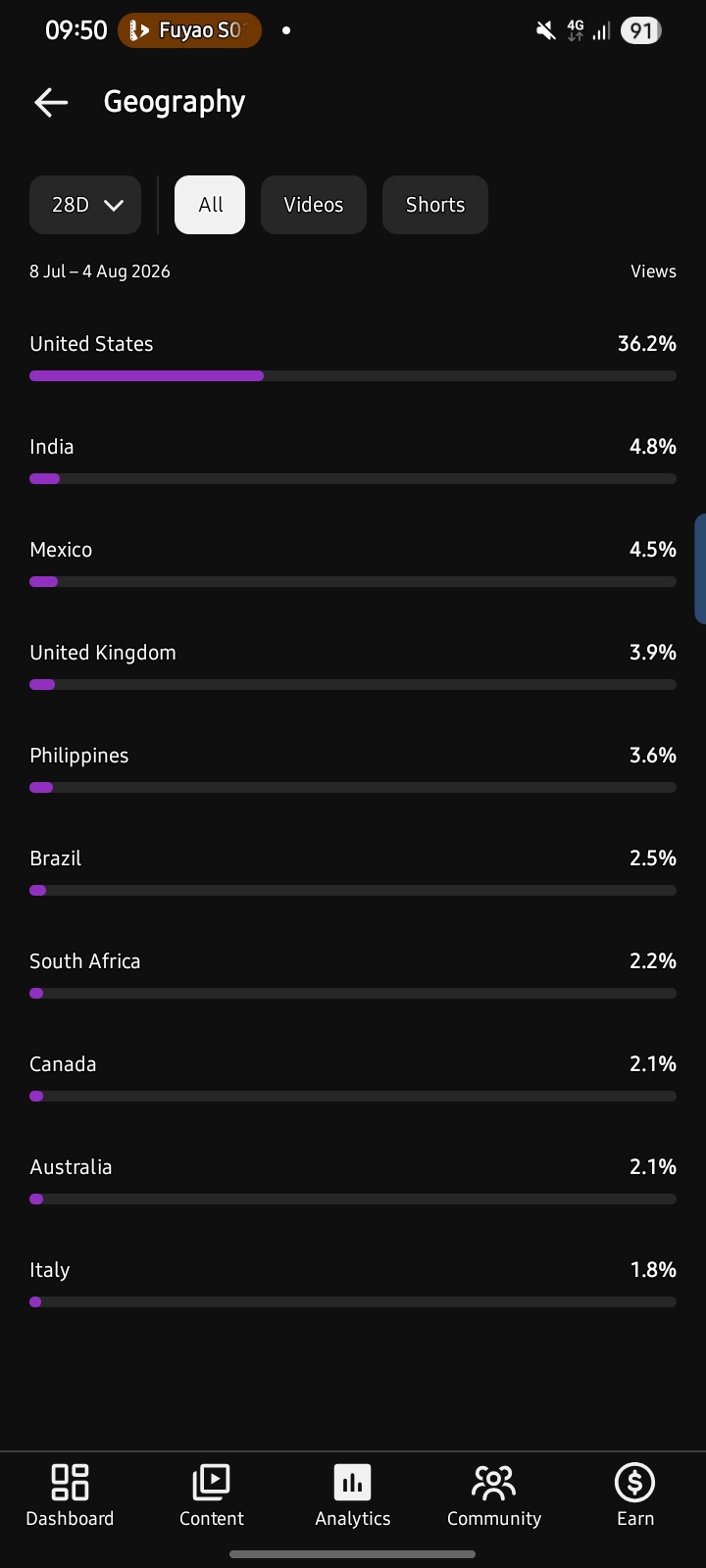Image resolution: width=706 pixels, height=1568 pixels.
Task: Tap the United Kingdom 3.9% value
Action: 653,653
